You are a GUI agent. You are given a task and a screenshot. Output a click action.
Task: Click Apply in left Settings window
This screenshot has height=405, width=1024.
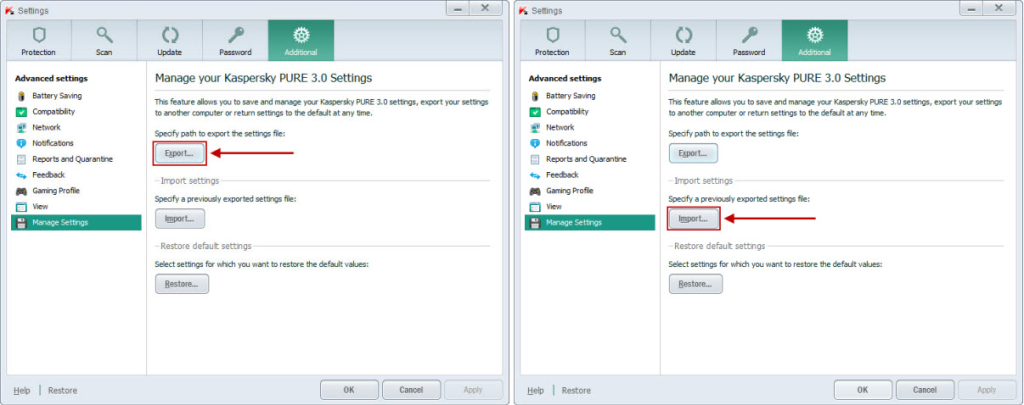pyautogui.click(x=473, y=390)
